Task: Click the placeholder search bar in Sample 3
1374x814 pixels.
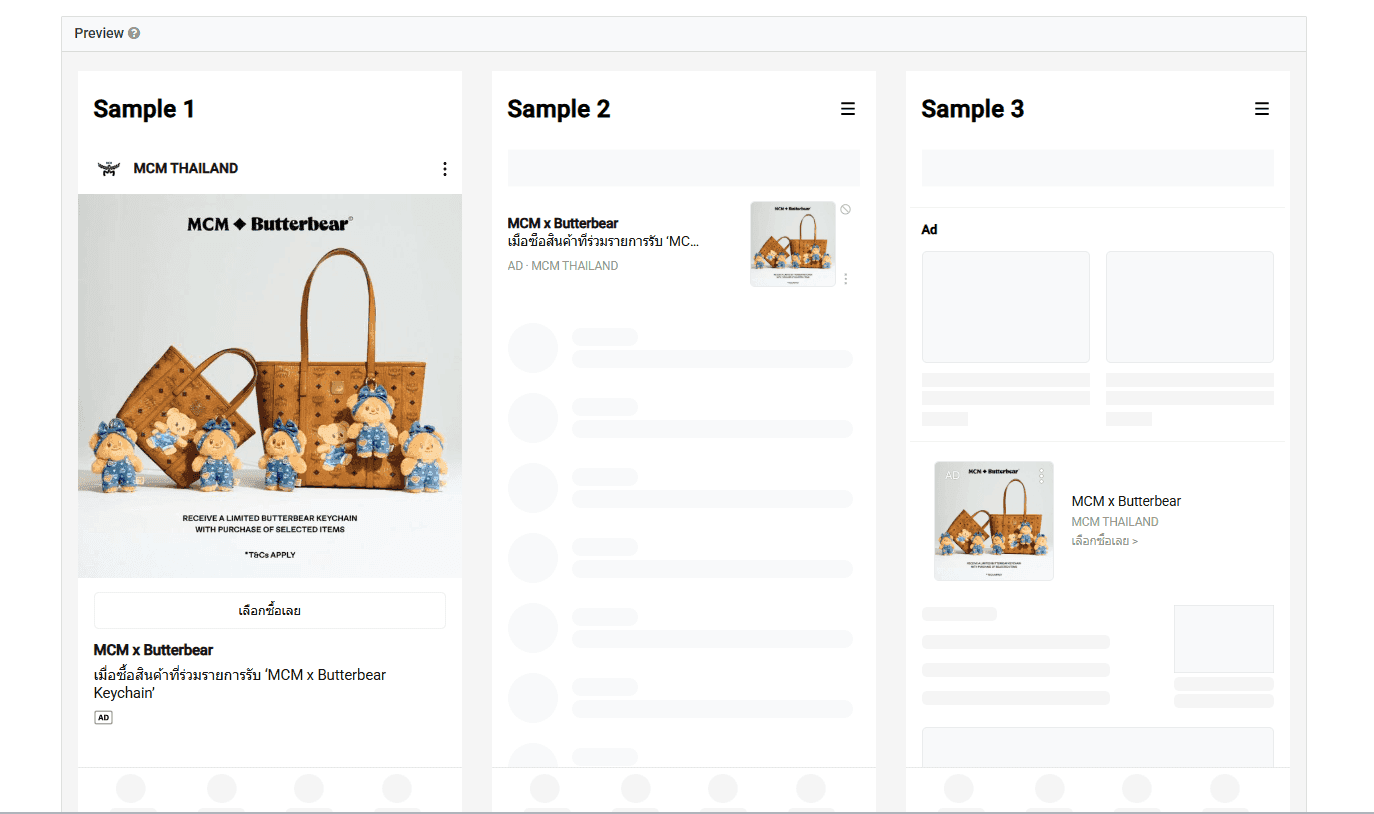Action: point(1098,168)
